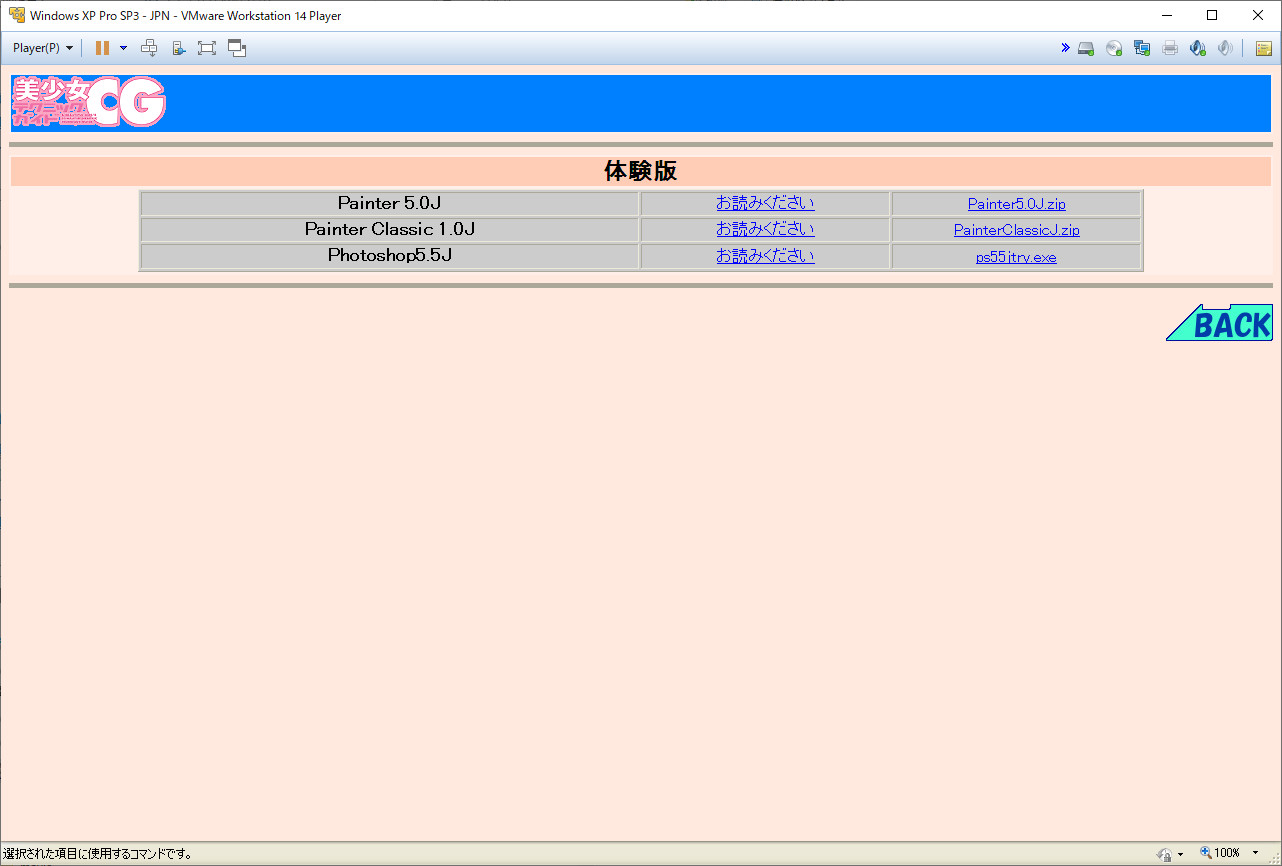Screen dimensions: 1282x866
Task: Click the hard disk device icon
Action: [x=1086, y=48]
